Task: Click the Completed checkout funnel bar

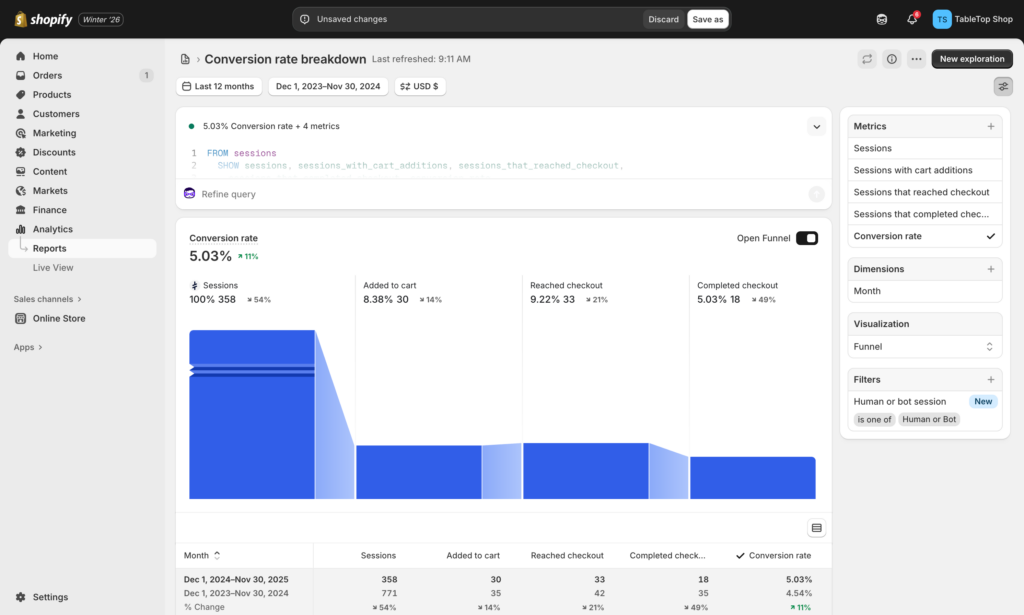Action: [753, 478]
